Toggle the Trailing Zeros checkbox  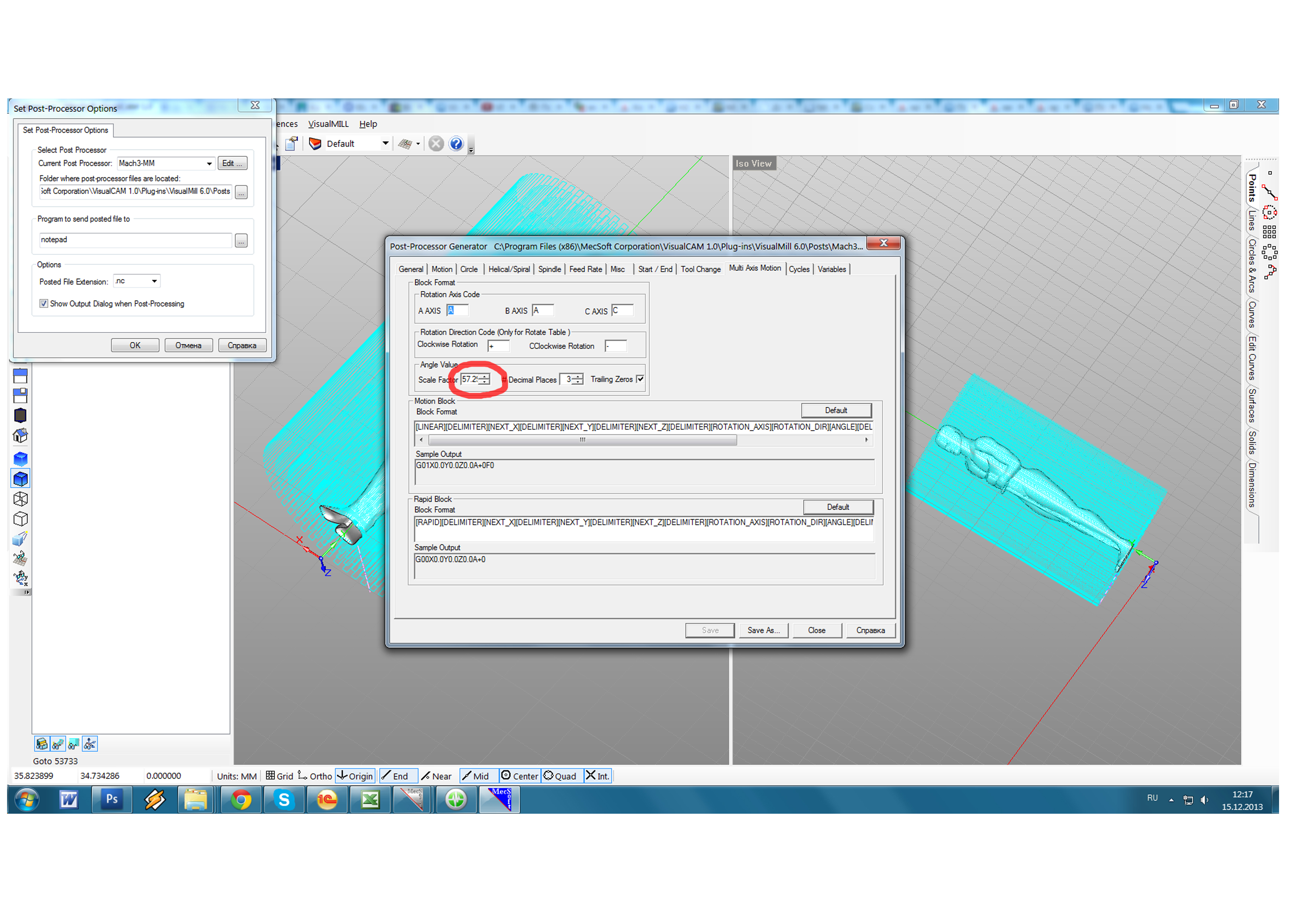click(640, 379)
